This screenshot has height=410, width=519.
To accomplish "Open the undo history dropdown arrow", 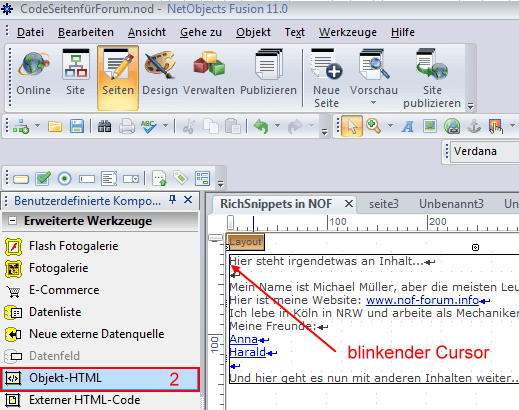I will click(277, 126).
